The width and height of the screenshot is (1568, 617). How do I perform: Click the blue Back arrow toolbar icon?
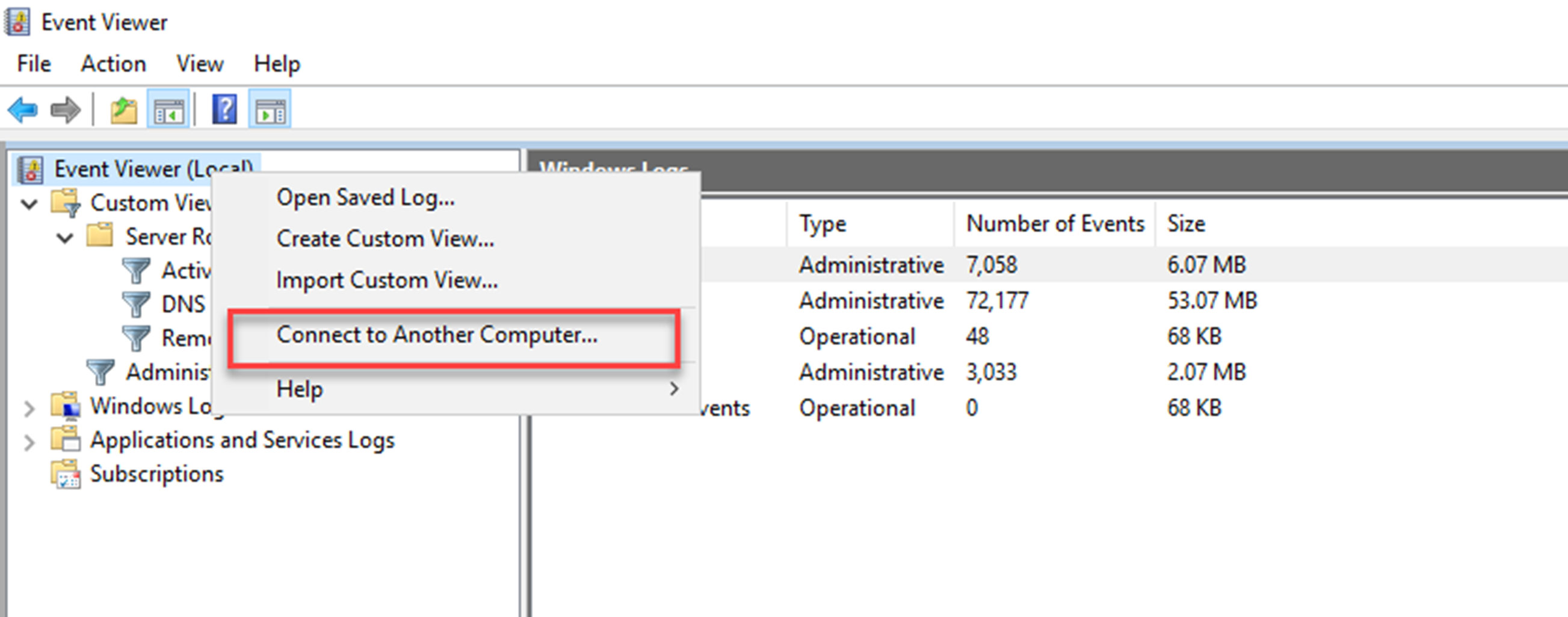click(23, 110)
